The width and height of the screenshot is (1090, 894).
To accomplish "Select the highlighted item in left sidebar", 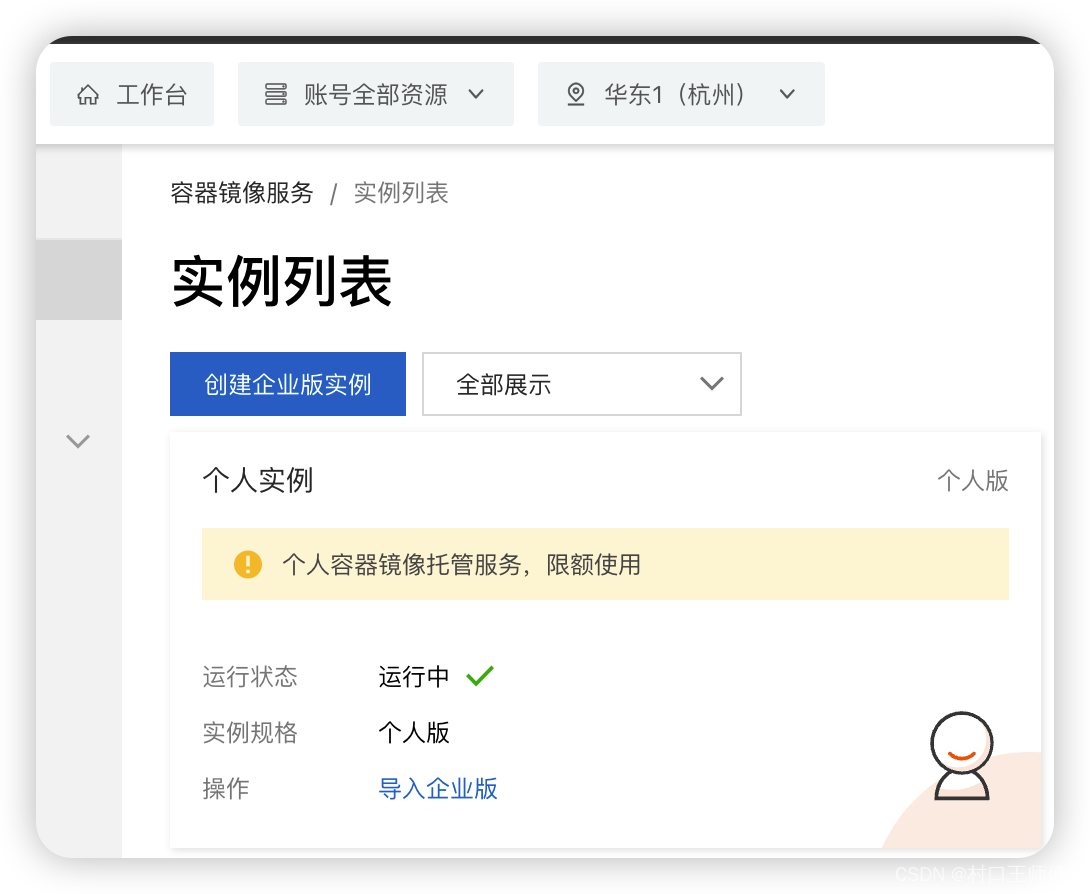I will pos(79,279).
